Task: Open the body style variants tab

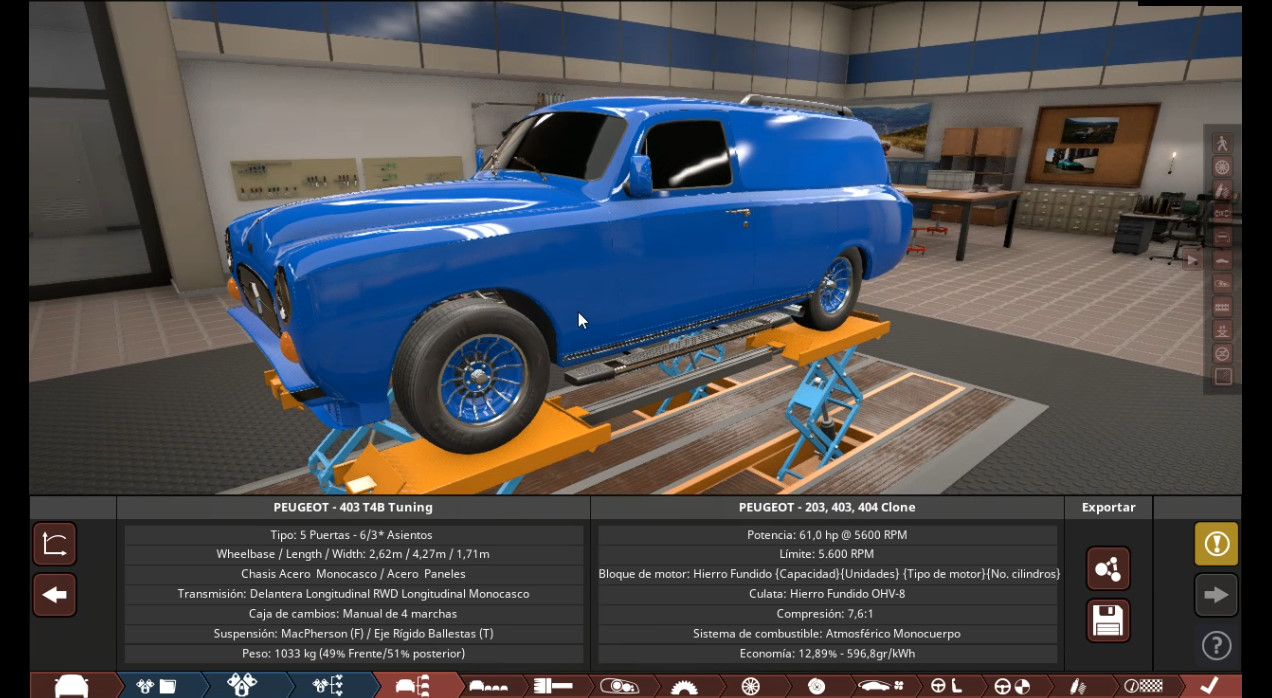Action: pos(488,685)
